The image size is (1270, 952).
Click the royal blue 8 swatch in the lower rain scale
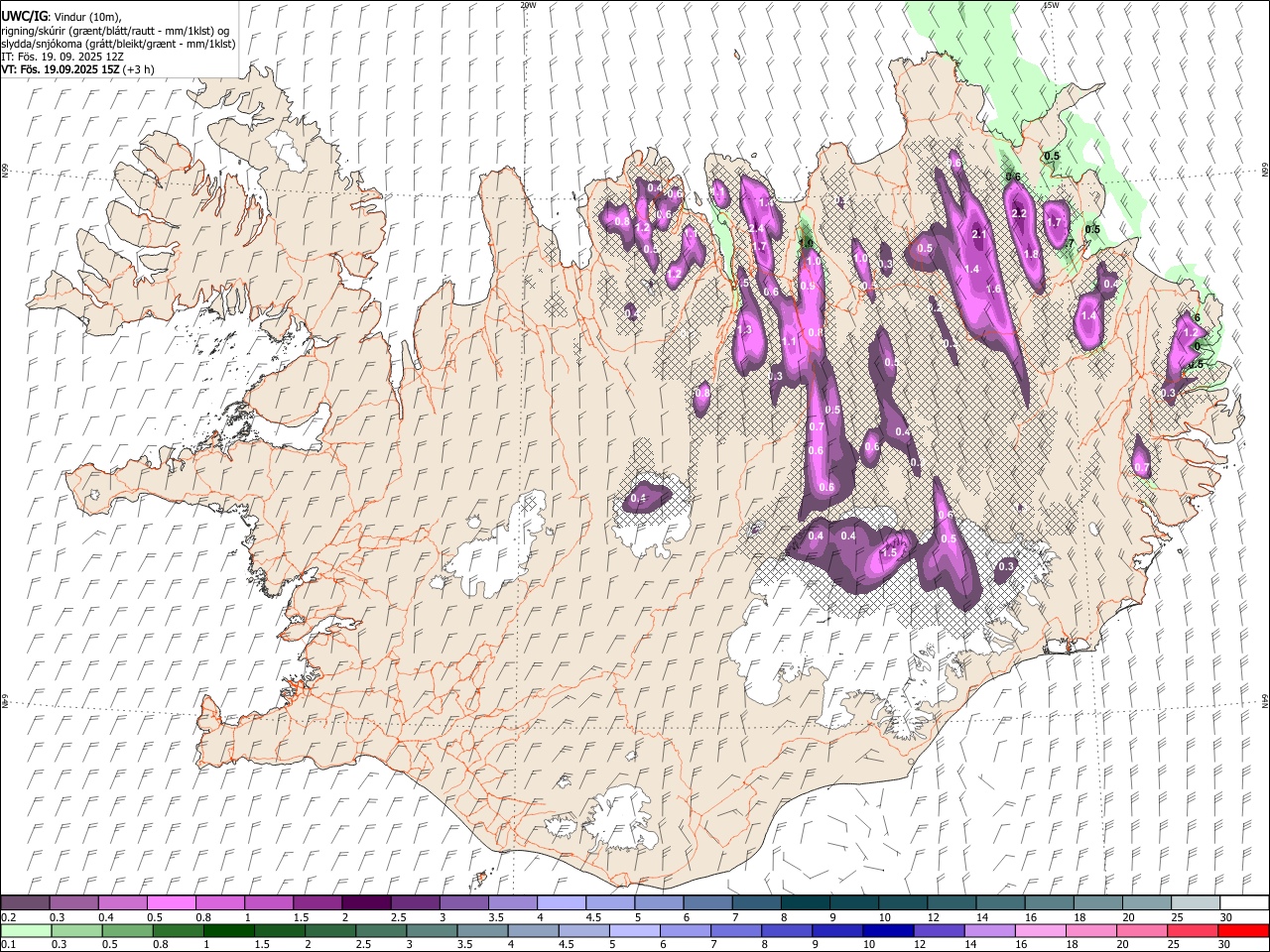pyautogui.click(x=786, y=930)
